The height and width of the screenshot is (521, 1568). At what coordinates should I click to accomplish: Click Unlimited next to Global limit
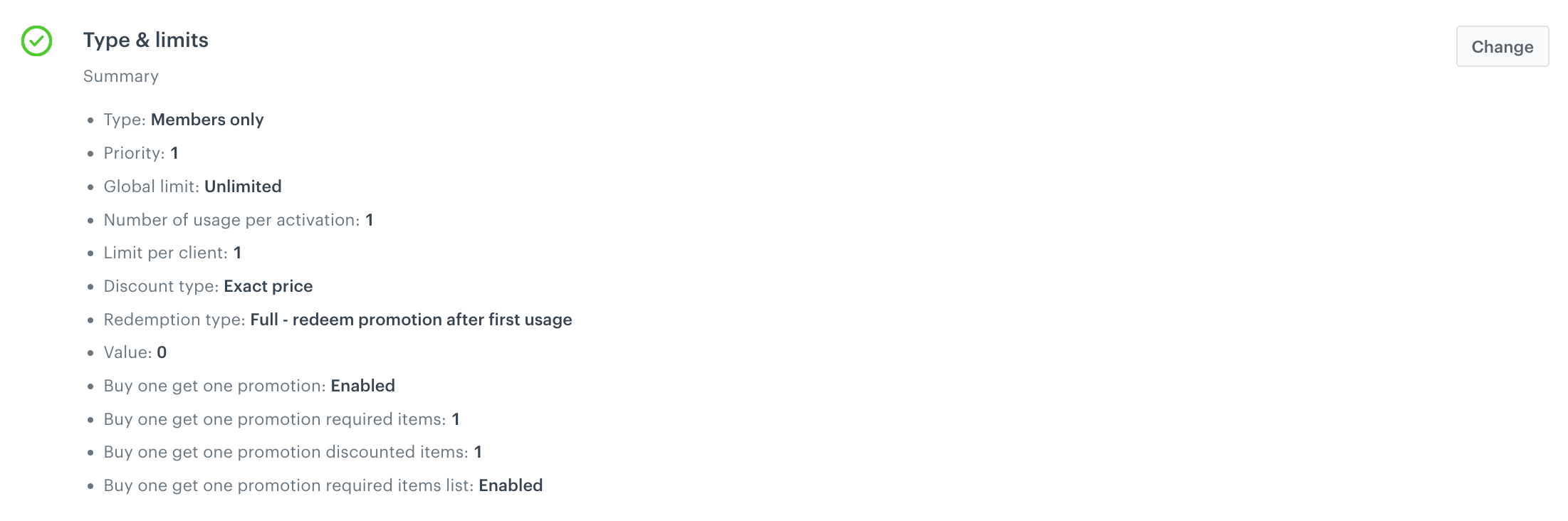tap(243, 187)
